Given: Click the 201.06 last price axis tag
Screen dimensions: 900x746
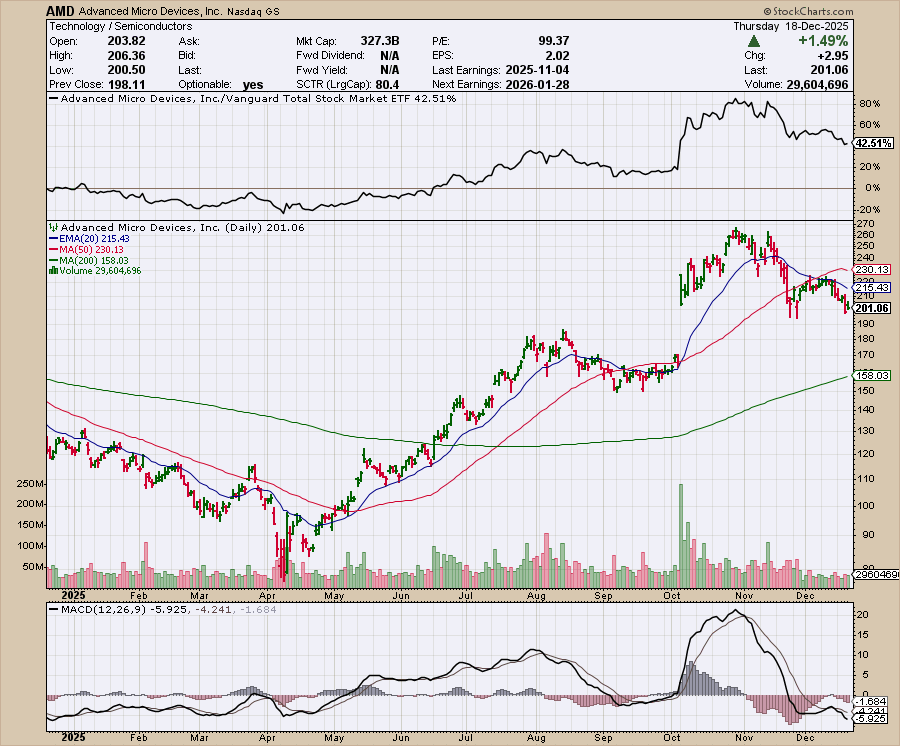Looking at the screenshot, I should 872,308.
